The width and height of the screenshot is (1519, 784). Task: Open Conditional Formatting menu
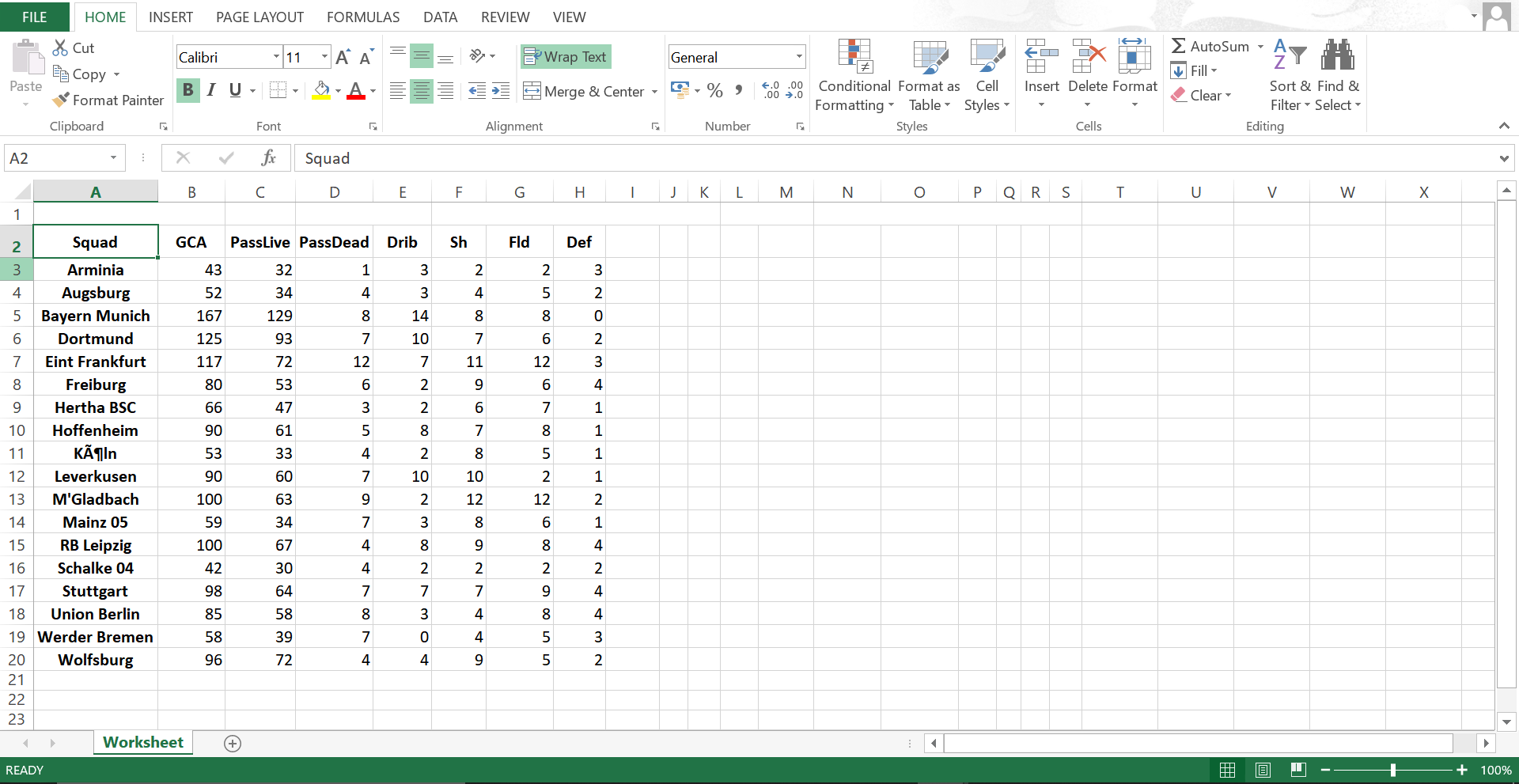[854, 76]
